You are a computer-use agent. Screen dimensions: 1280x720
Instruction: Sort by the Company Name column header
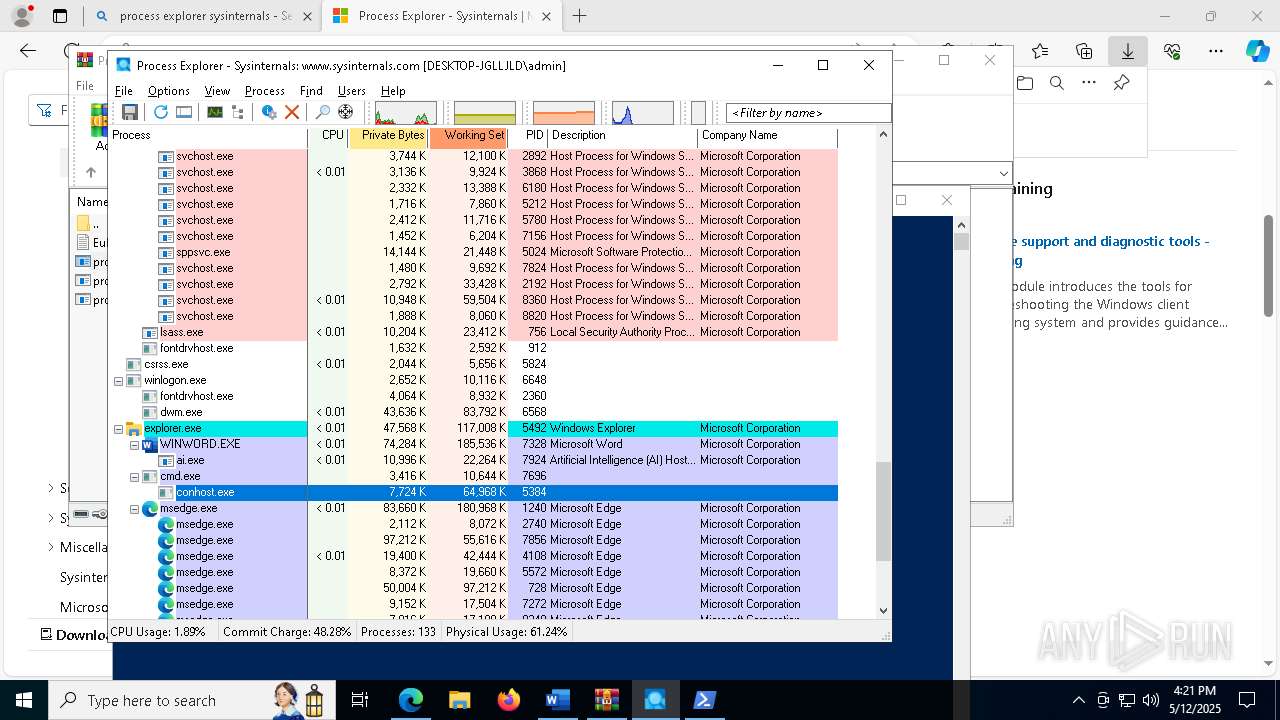tap(767, 136)
